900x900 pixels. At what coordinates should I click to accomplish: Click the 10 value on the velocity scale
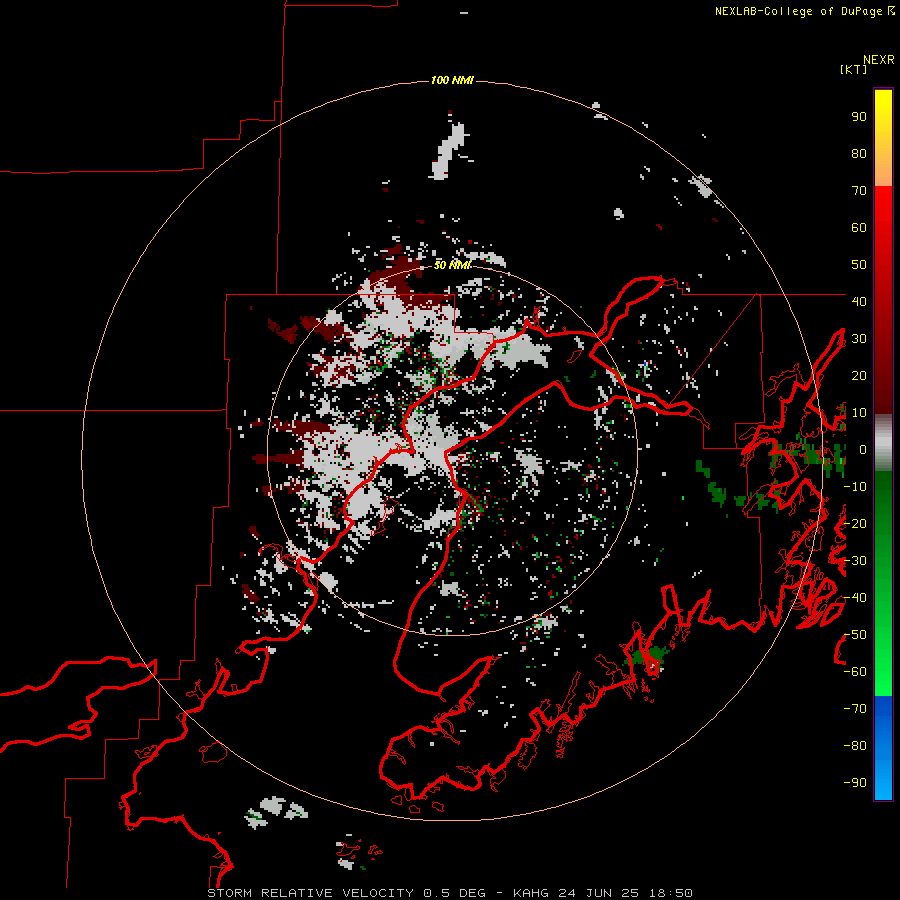(859, 413)
